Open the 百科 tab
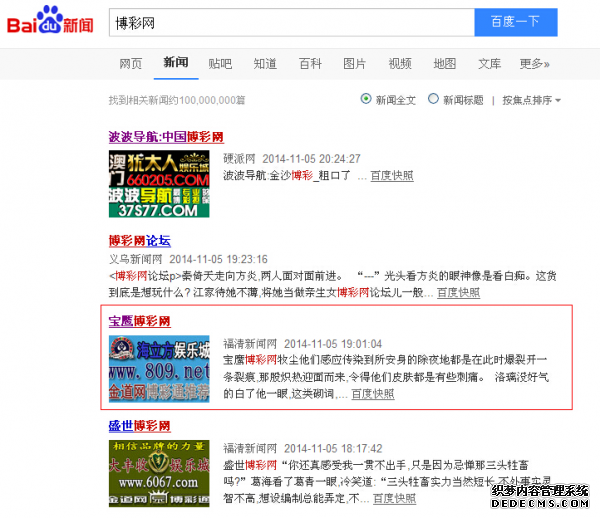The width and height of the screenshot is (600, 518). pos(310,64)
